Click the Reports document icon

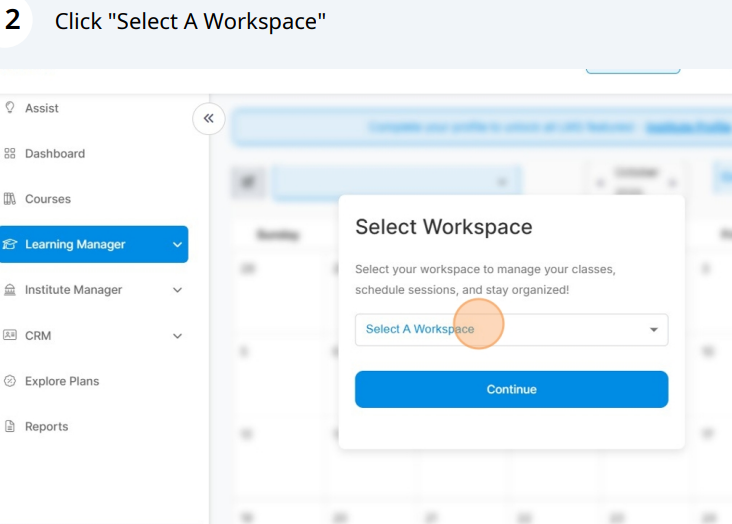tap(10, 427)
